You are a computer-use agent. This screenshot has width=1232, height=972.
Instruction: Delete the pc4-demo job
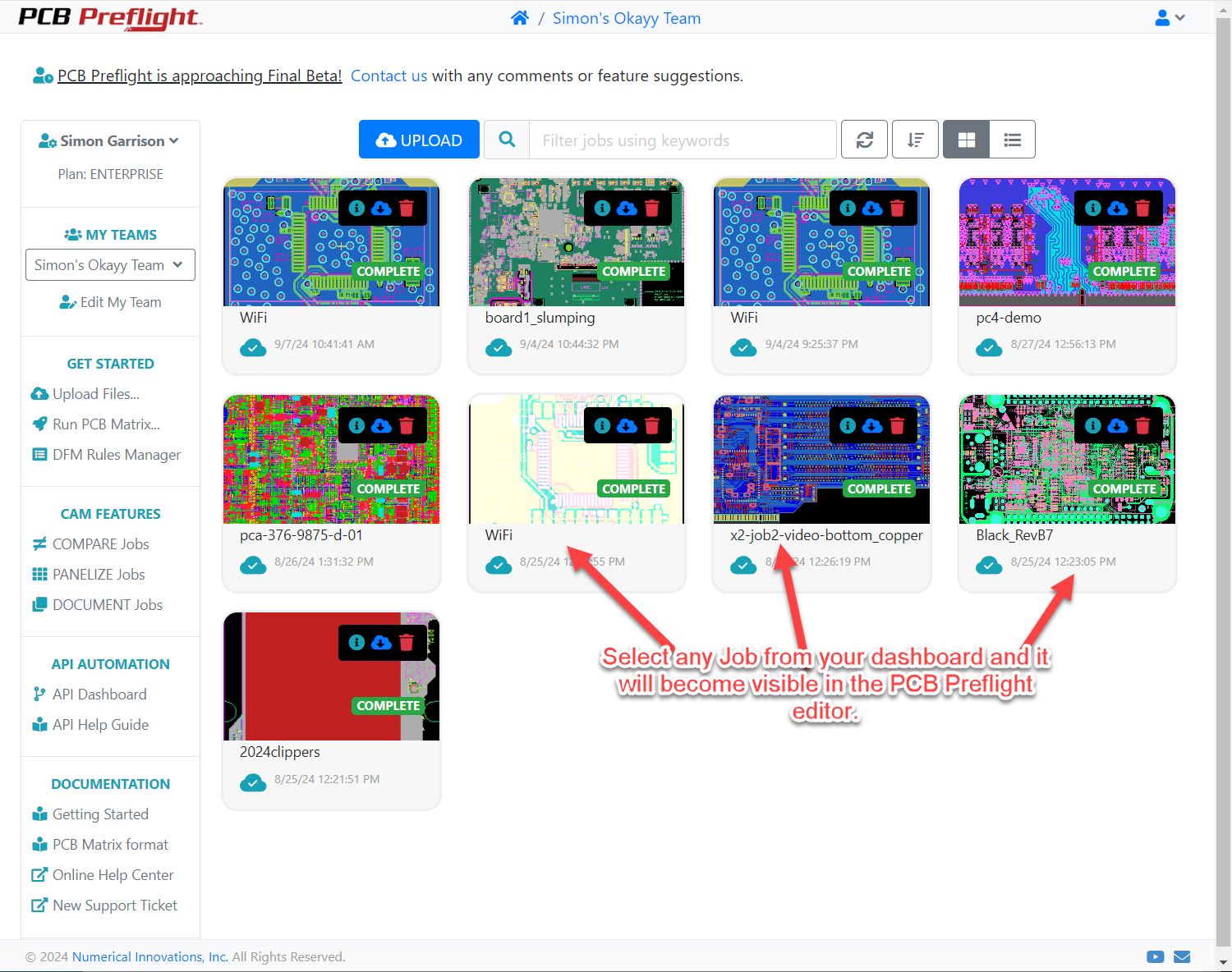(x=1143, y=208)
